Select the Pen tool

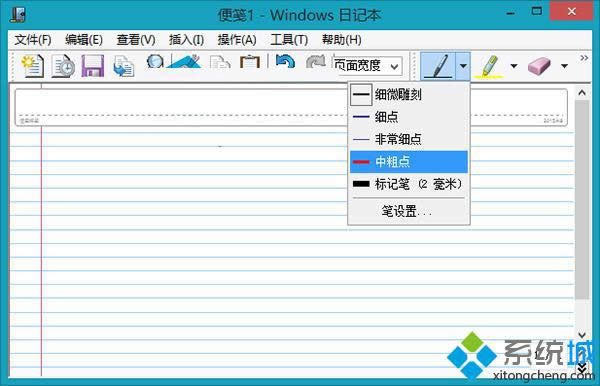click(x=439, y=66)
